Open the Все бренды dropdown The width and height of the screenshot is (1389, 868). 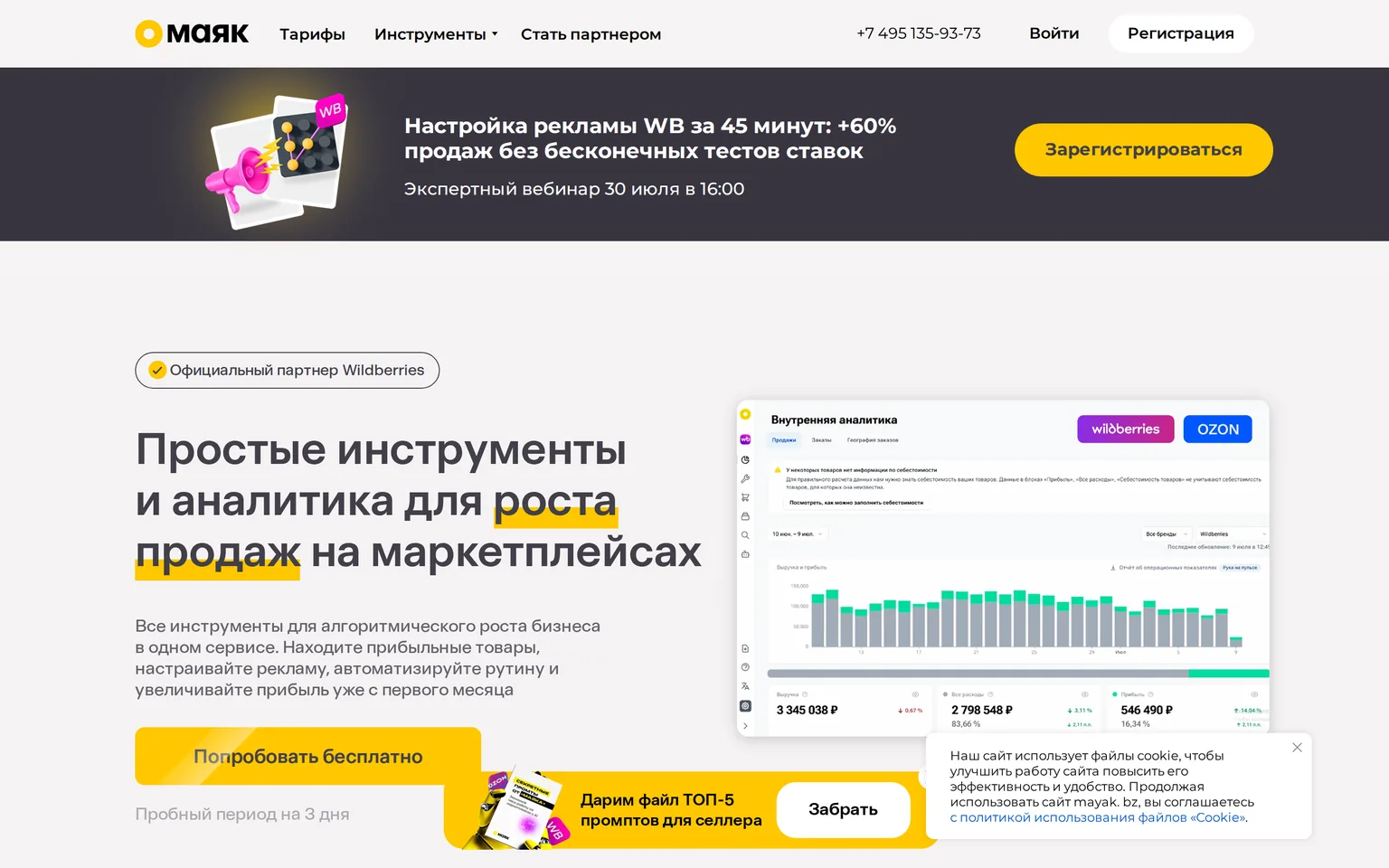1166,534
